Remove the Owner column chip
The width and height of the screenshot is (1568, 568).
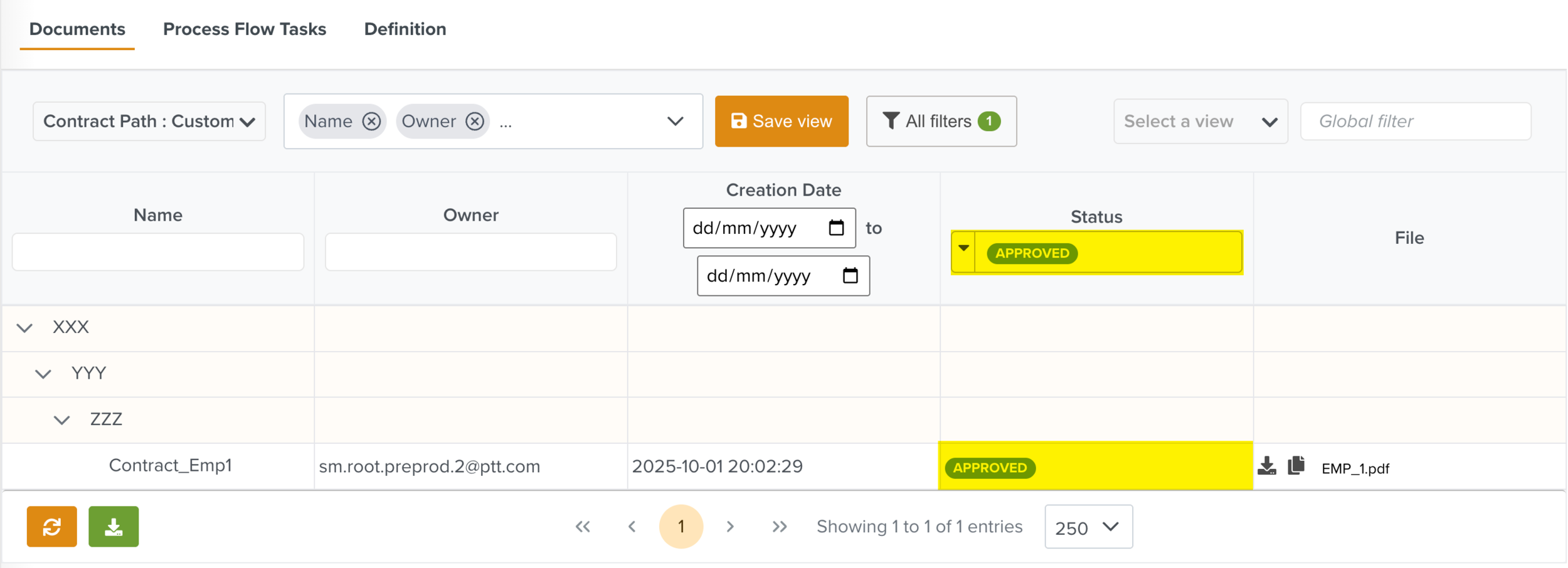(475, 121)
